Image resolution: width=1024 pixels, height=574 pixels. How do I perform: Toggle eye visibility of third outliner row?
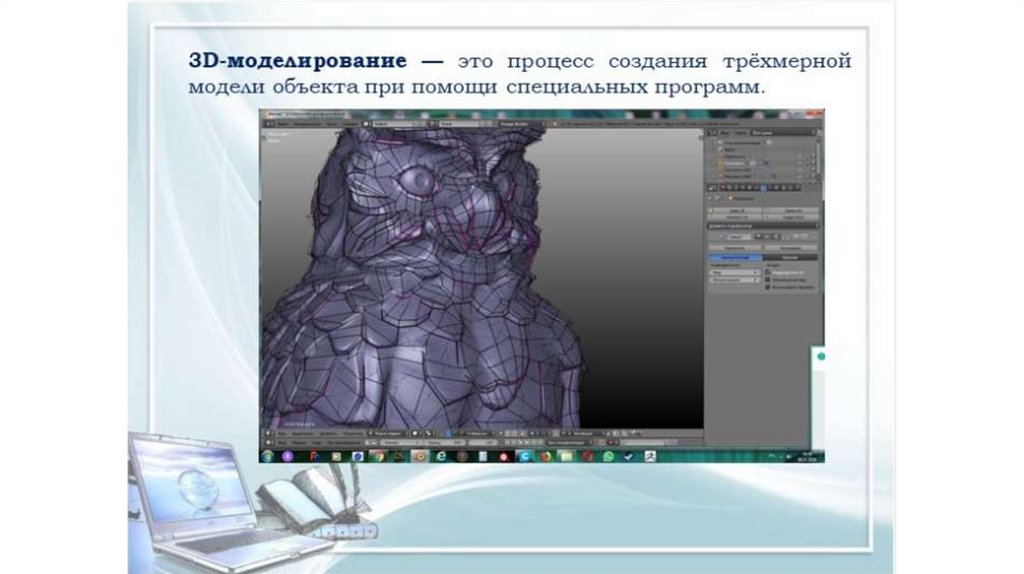tap(799, 157)
